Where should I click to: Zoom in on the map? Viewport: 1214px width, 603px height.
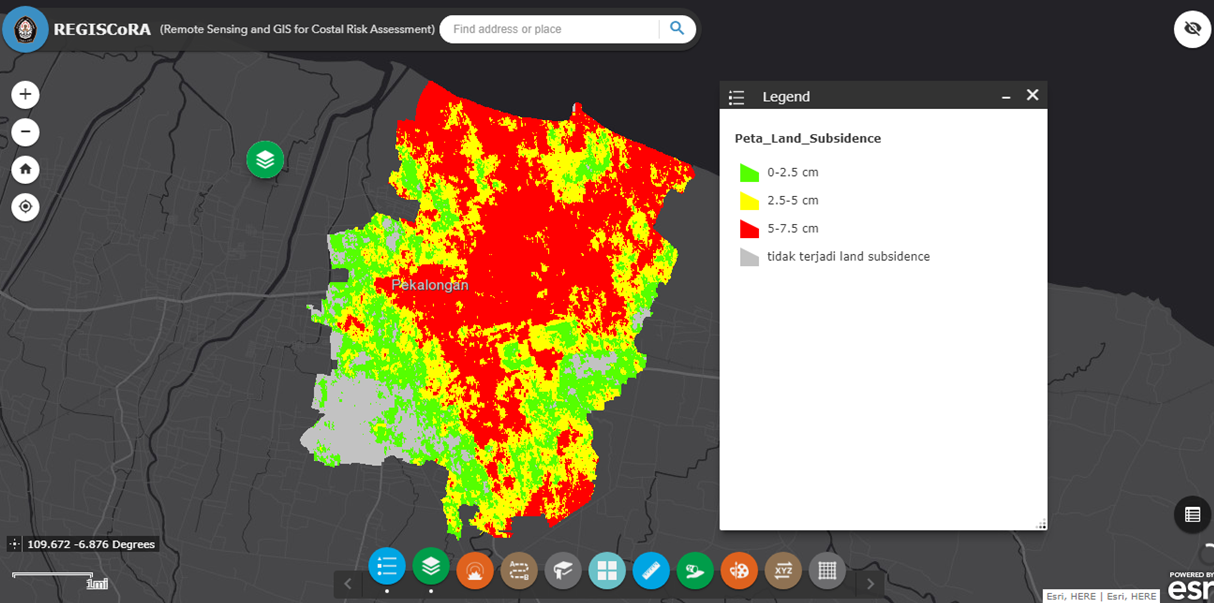point(26,95)
